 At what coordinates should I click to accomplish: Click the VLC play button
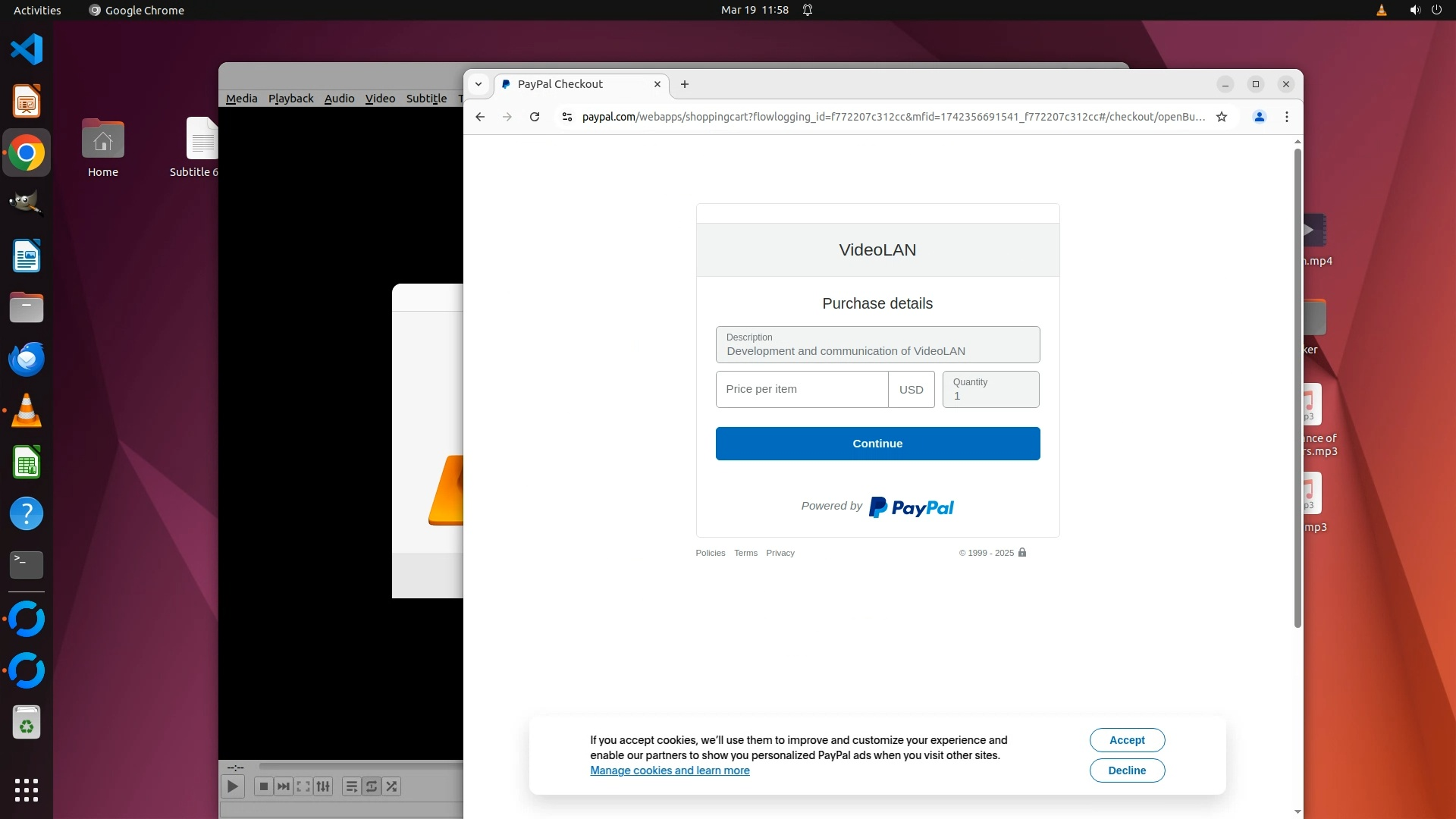(233, 786)
